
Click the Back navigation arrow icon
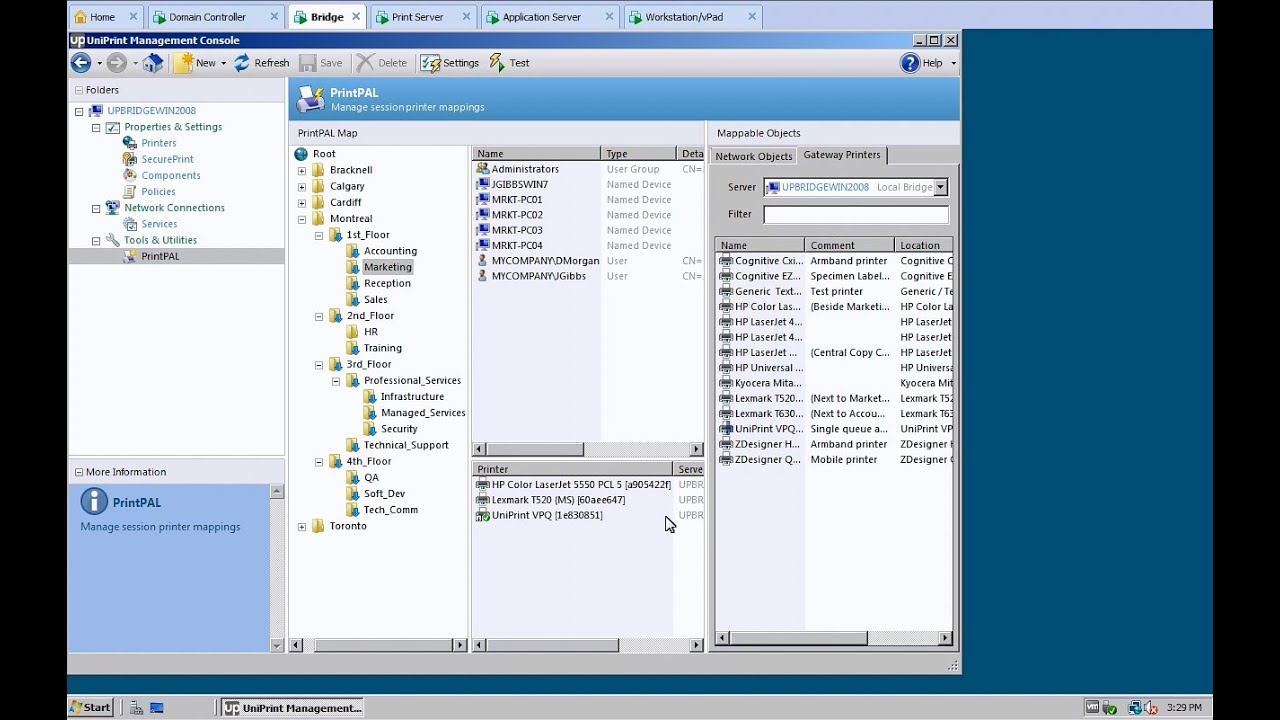(x=81, y=63)
